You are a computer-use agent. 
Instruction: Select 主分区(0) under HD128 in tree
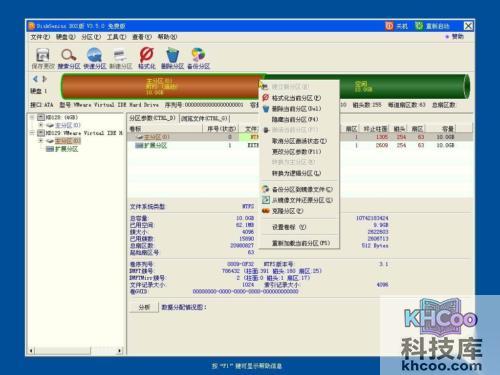(68, 125)
